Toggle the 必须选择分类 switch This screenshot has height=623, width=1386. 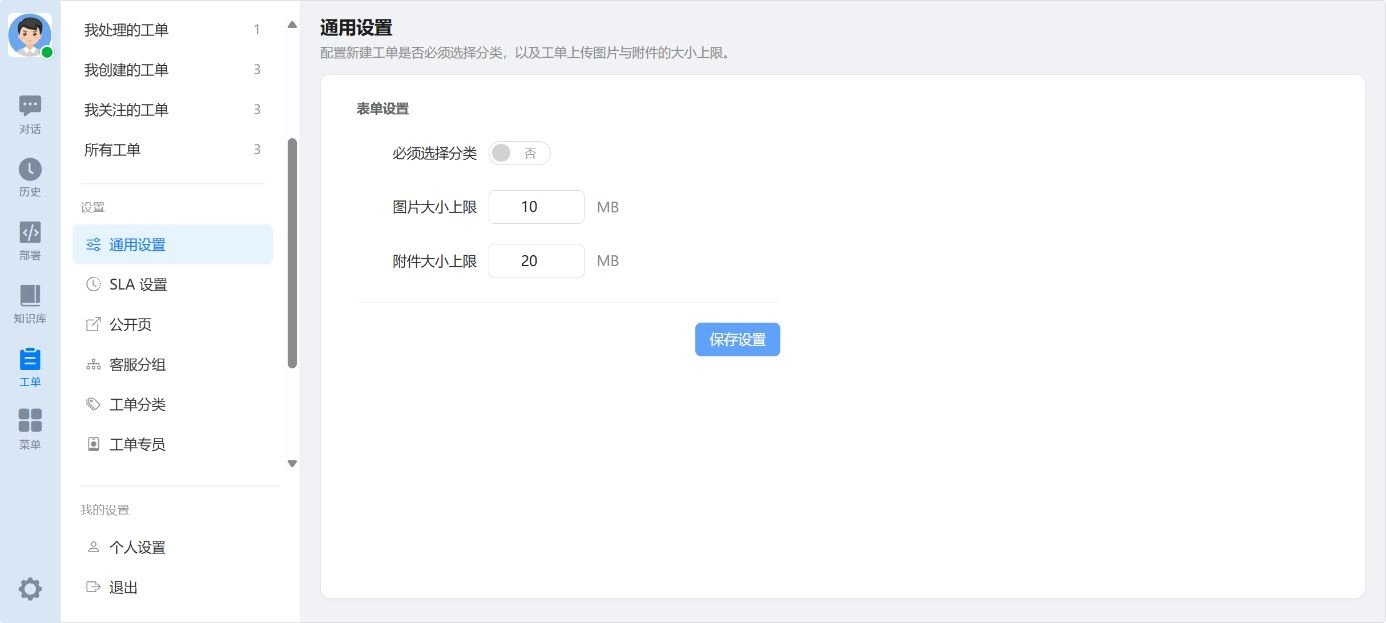click(519, 153)
